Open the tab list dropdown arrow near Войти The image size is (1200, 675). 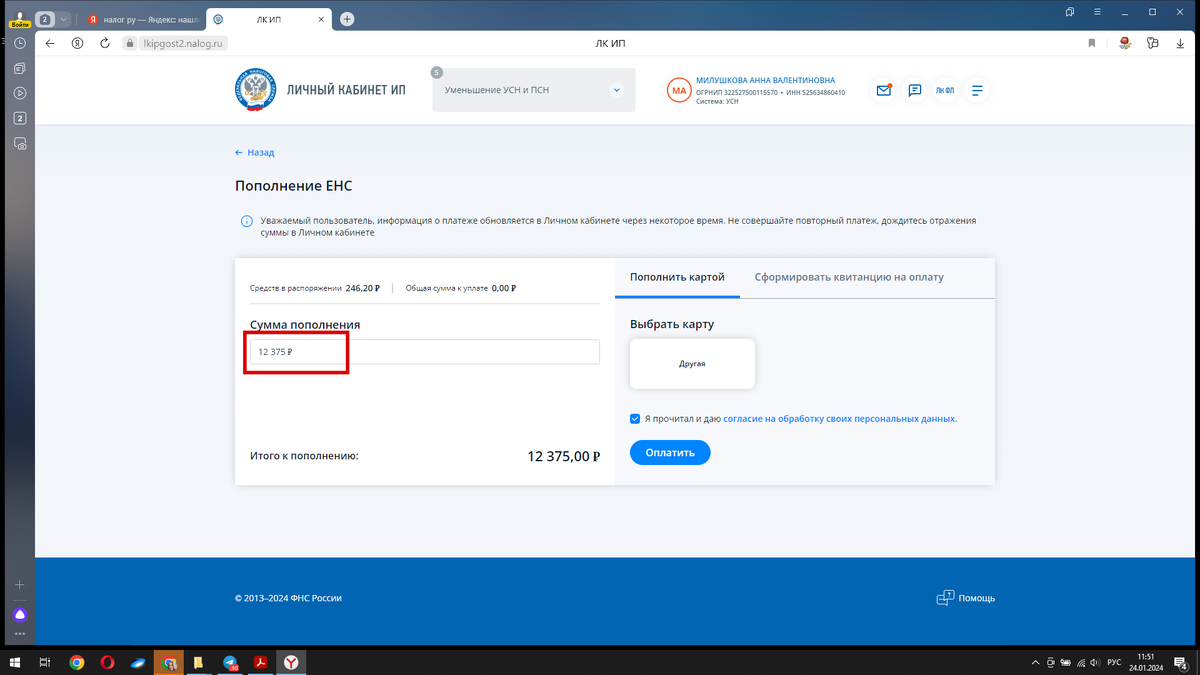(62, 18)
